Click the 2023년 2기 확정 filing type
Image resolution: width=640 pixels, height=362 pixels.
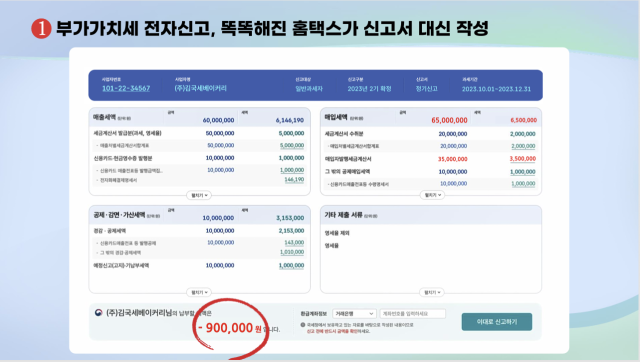click(369, 89)
